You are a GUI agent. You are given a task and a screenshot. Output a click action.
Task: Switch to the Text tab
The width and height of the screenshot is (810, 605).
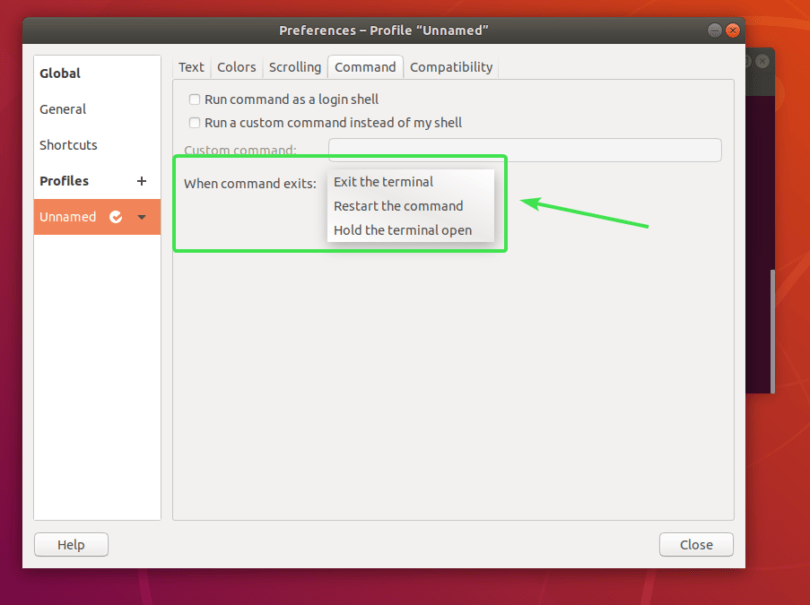click(x=191, y=67)
